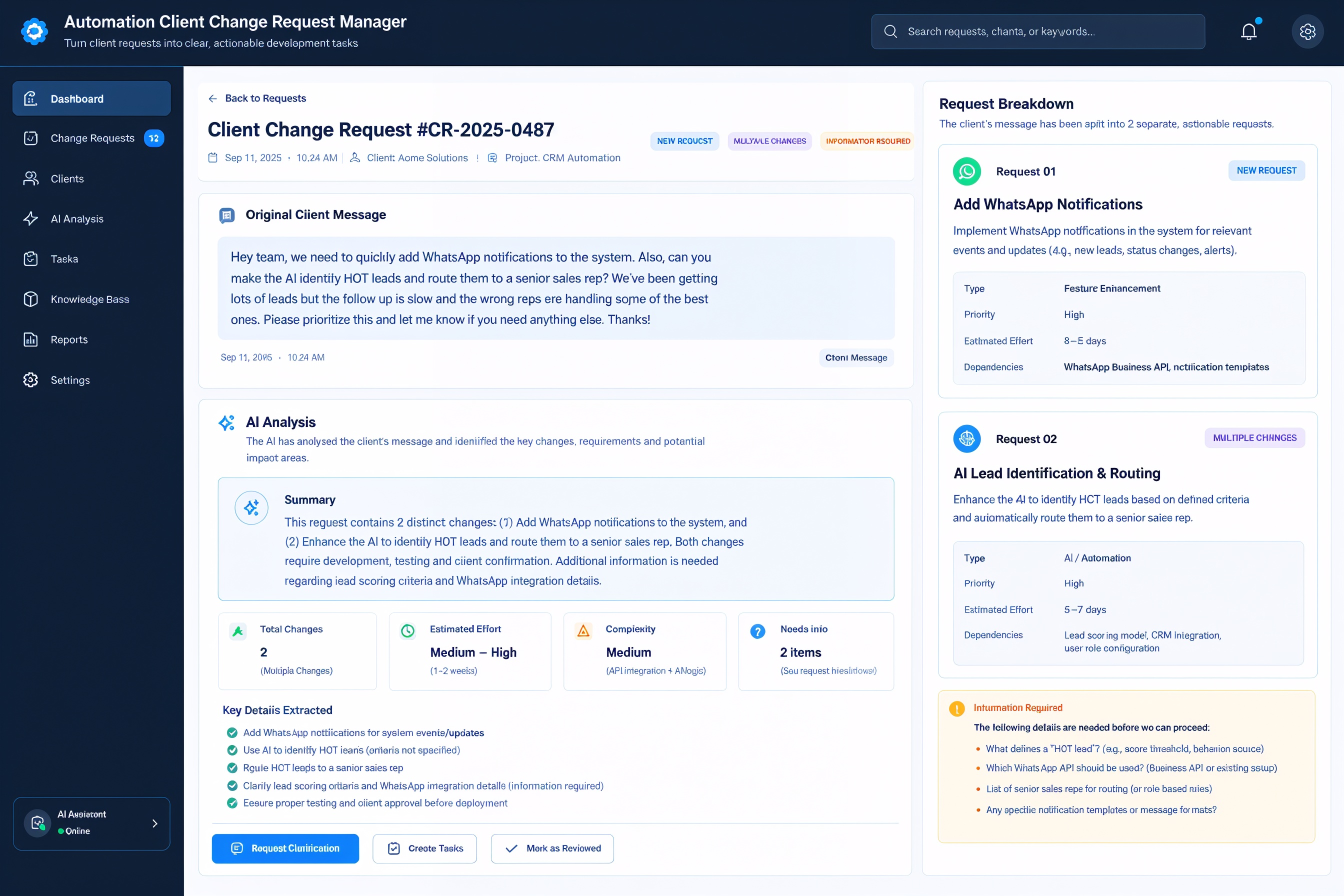The image size is (1344, 896).
Task: Click the Clients people icon
Action: tap(31, 178)
